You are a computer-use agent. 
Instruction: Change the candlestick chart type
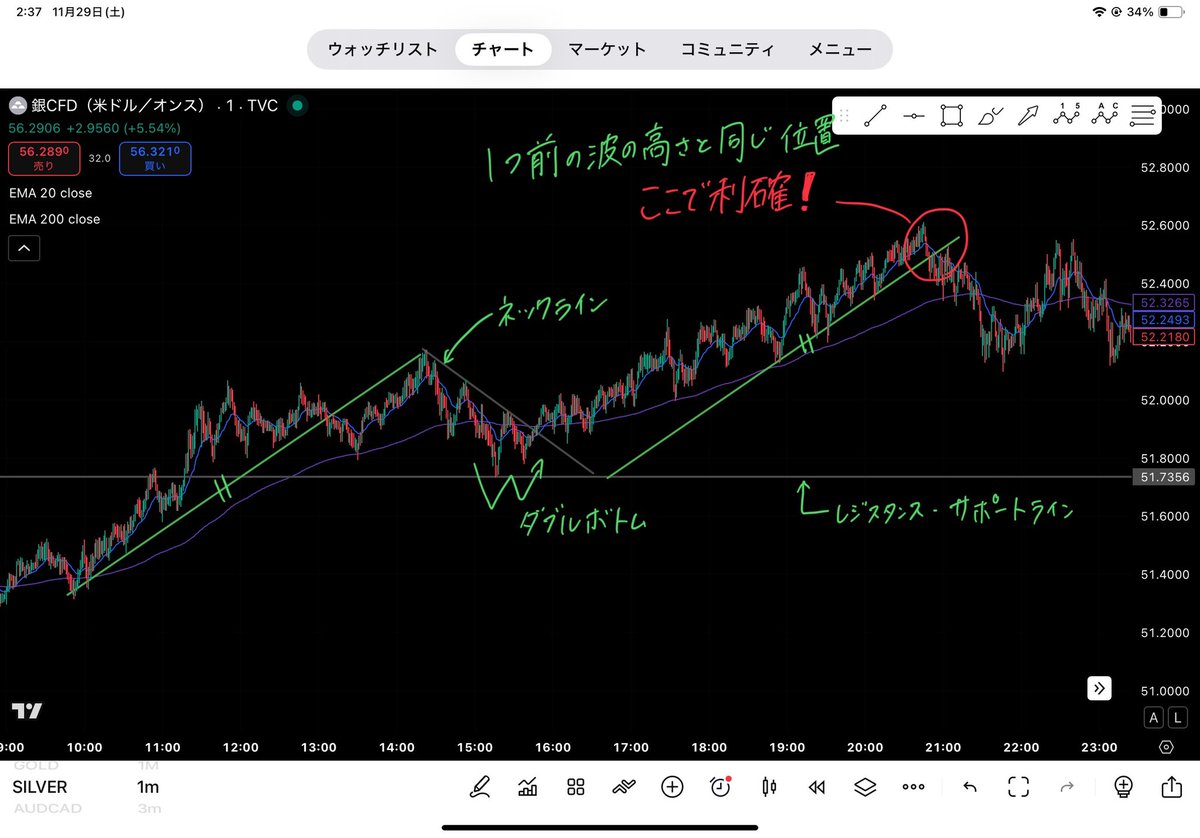click(x=769, y=787)
